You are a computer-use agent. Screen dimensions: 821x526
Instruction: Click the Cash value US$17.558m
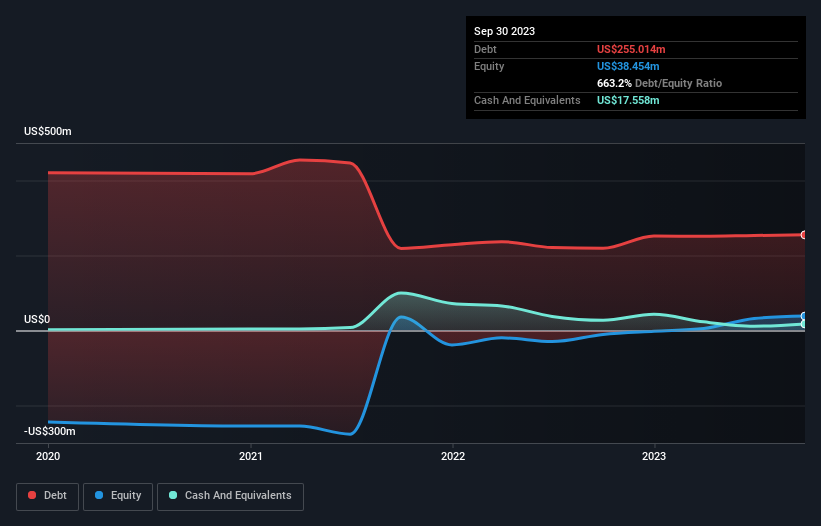tap(628, 100)
